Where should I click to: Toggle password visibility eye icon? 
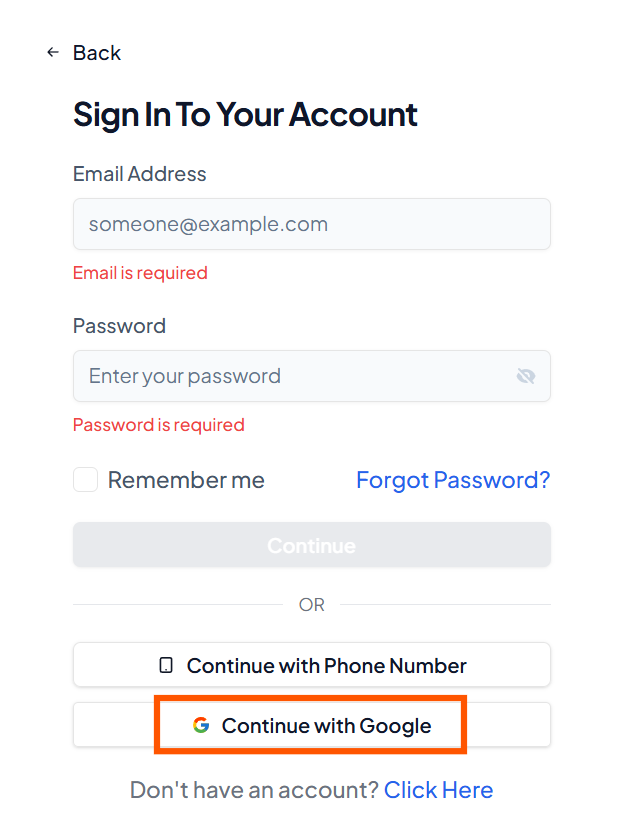526,376
